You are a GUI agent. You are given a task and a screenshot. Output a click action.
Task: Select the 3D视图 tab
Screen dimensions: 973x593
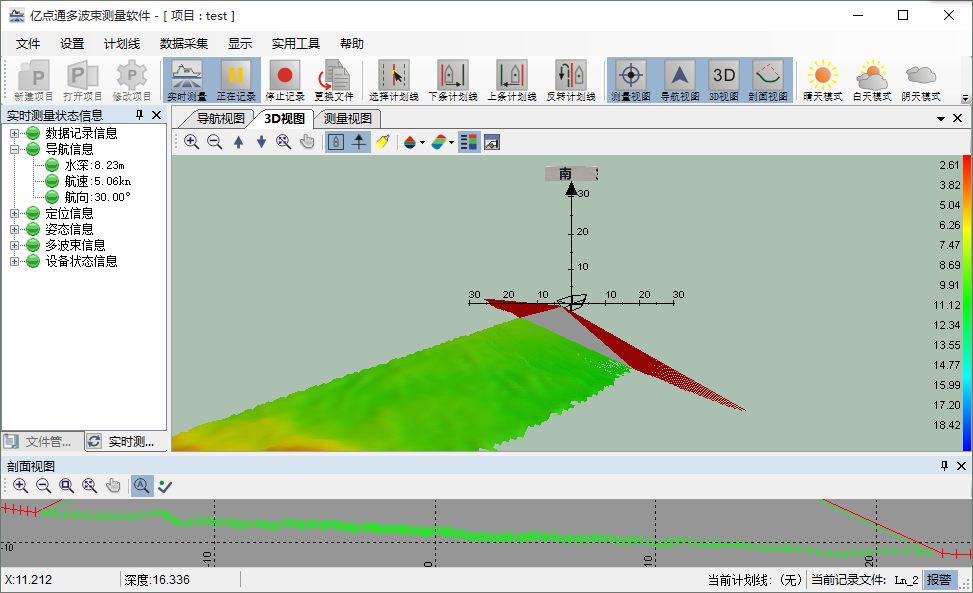pyautogui.click(x=284, y=118)
